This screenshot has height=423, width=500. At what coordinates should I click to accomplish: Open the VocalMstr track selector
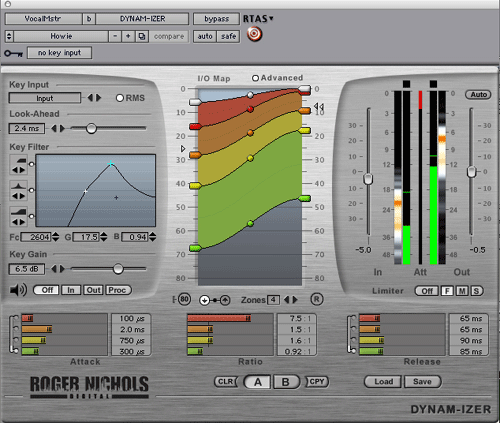43,19
